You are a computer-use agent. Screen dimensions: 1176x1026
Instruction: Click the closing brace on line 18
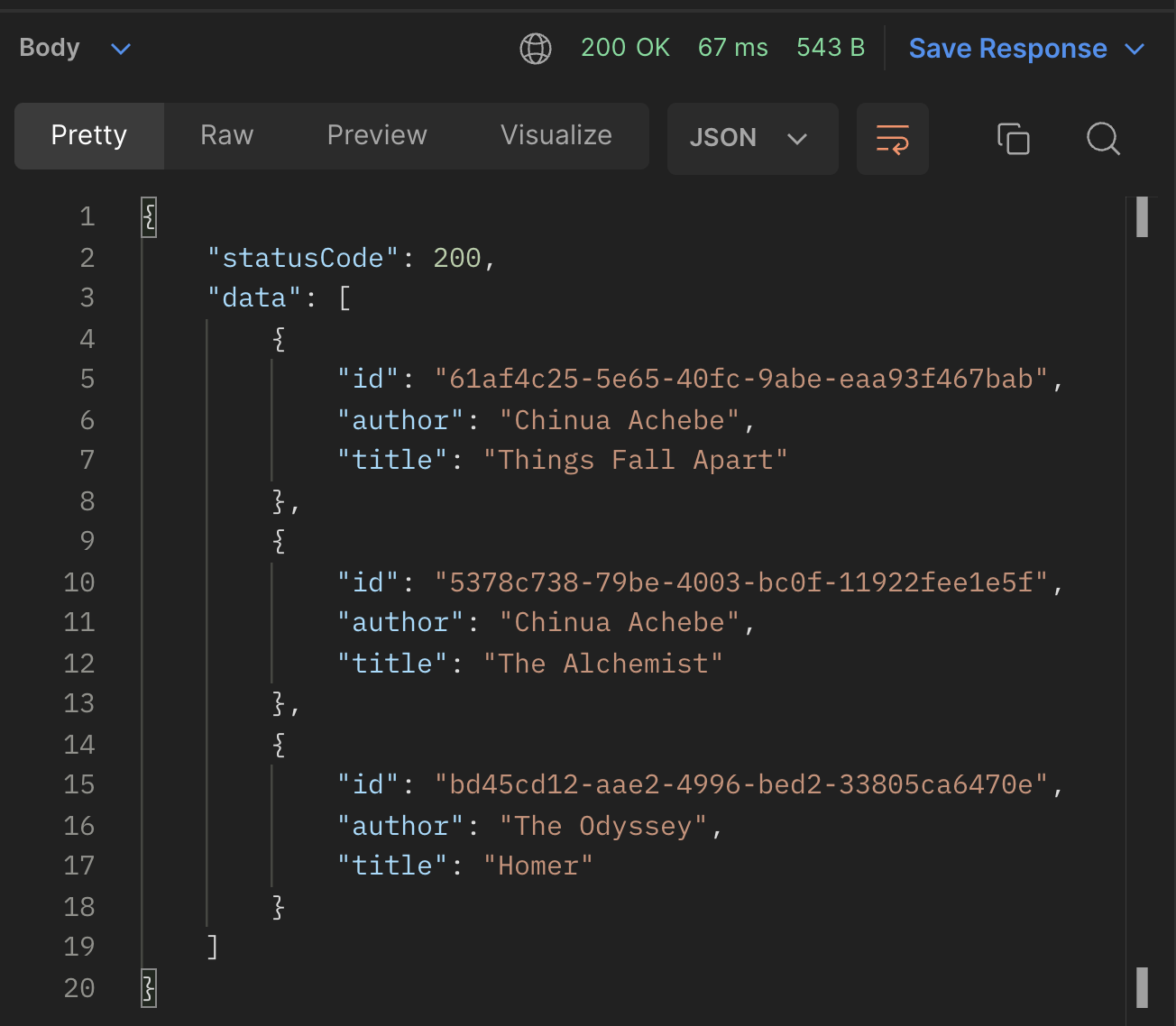coord(279,907)
